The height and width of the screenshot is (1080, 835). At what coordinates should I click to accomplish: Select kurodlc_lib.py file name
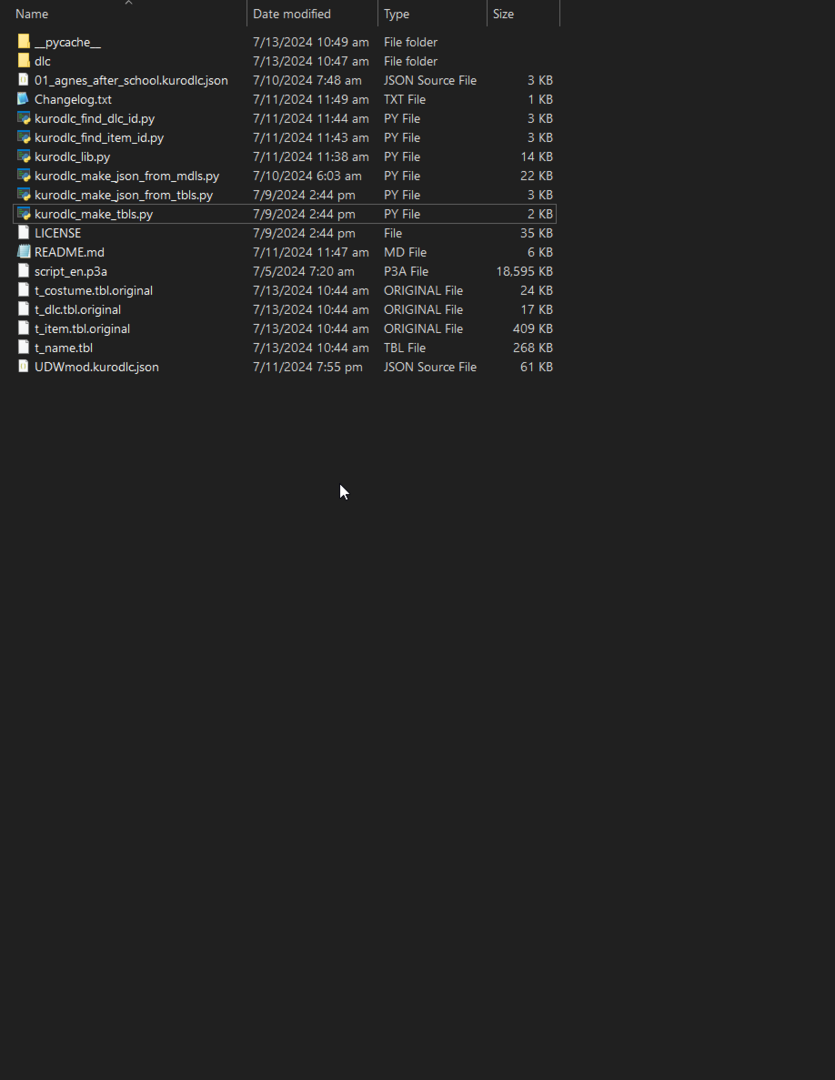click(72, 156)
